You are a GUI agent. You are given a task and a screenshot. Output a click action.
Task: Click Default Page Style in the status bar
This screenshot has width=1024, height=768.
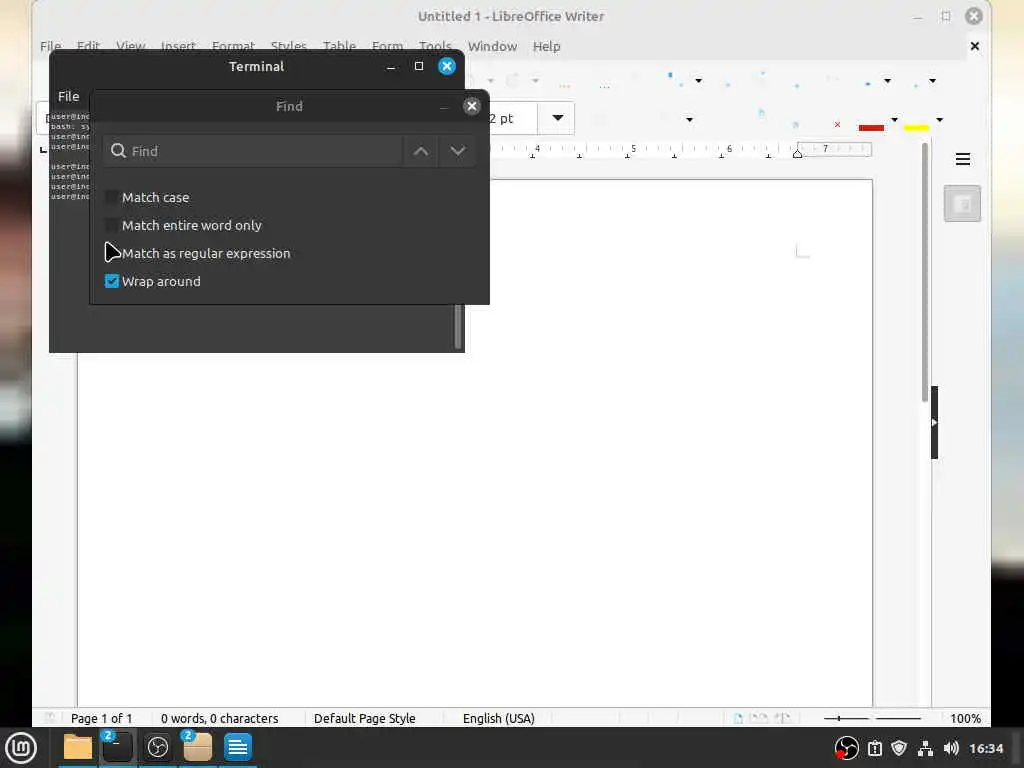point(364,718)
